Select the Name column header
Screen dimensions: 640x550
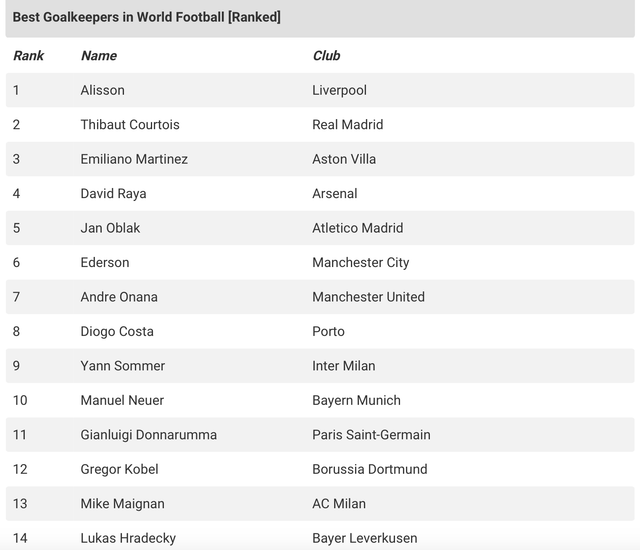click(x=98, y=56)
